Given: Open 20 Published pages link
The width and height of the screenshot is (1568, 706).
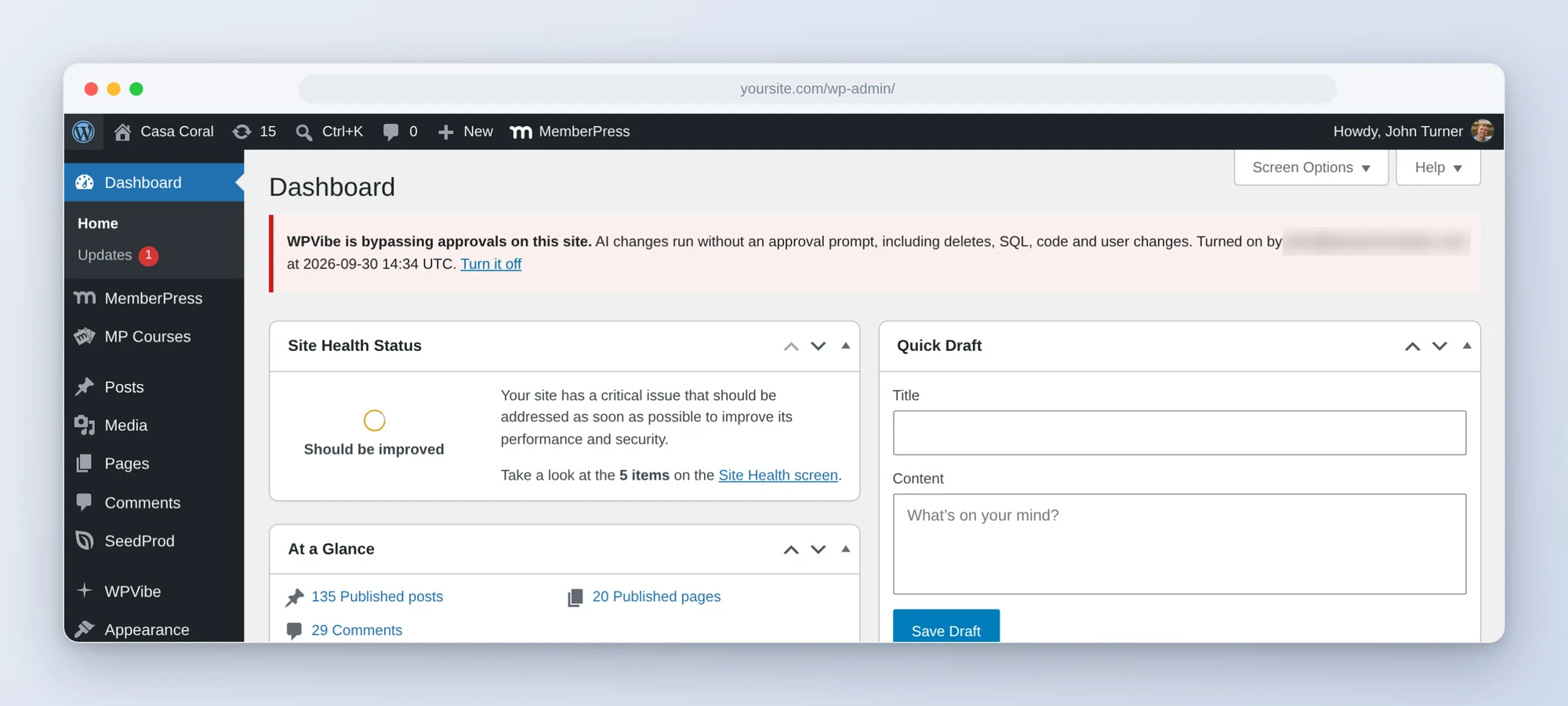Looking at the screenshot, I should (x=656, y=596).
